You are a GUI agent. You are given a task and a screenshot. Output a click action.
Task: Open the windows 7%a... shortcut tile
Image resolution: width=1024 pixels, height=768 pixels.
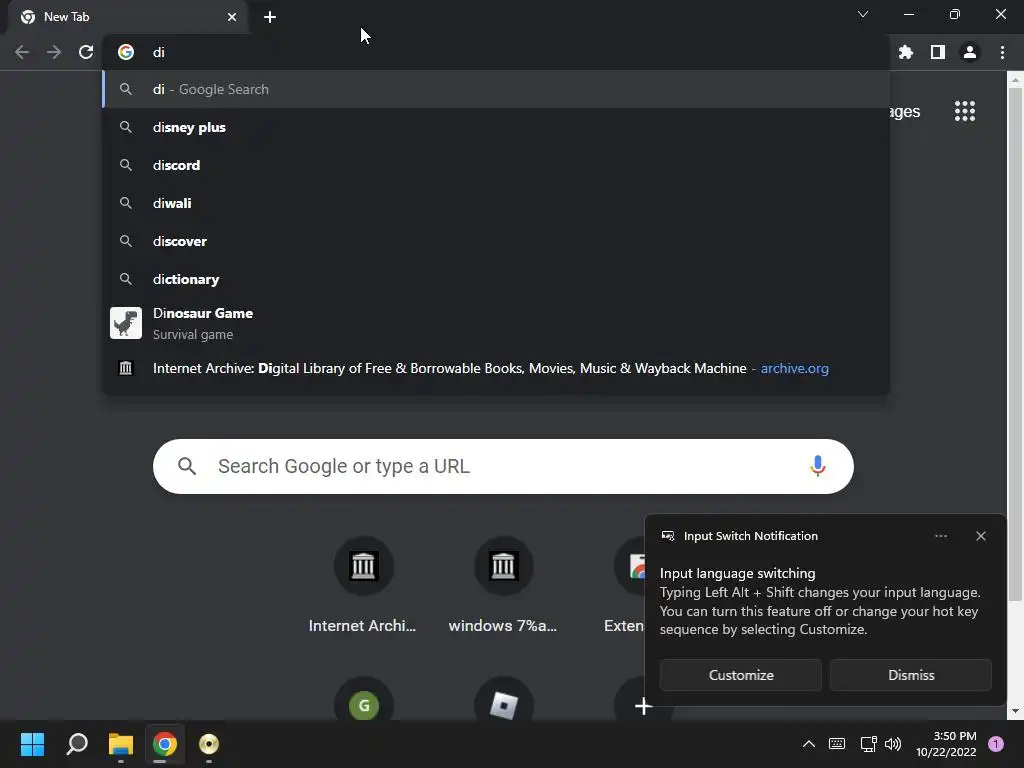tap(503, 585)
